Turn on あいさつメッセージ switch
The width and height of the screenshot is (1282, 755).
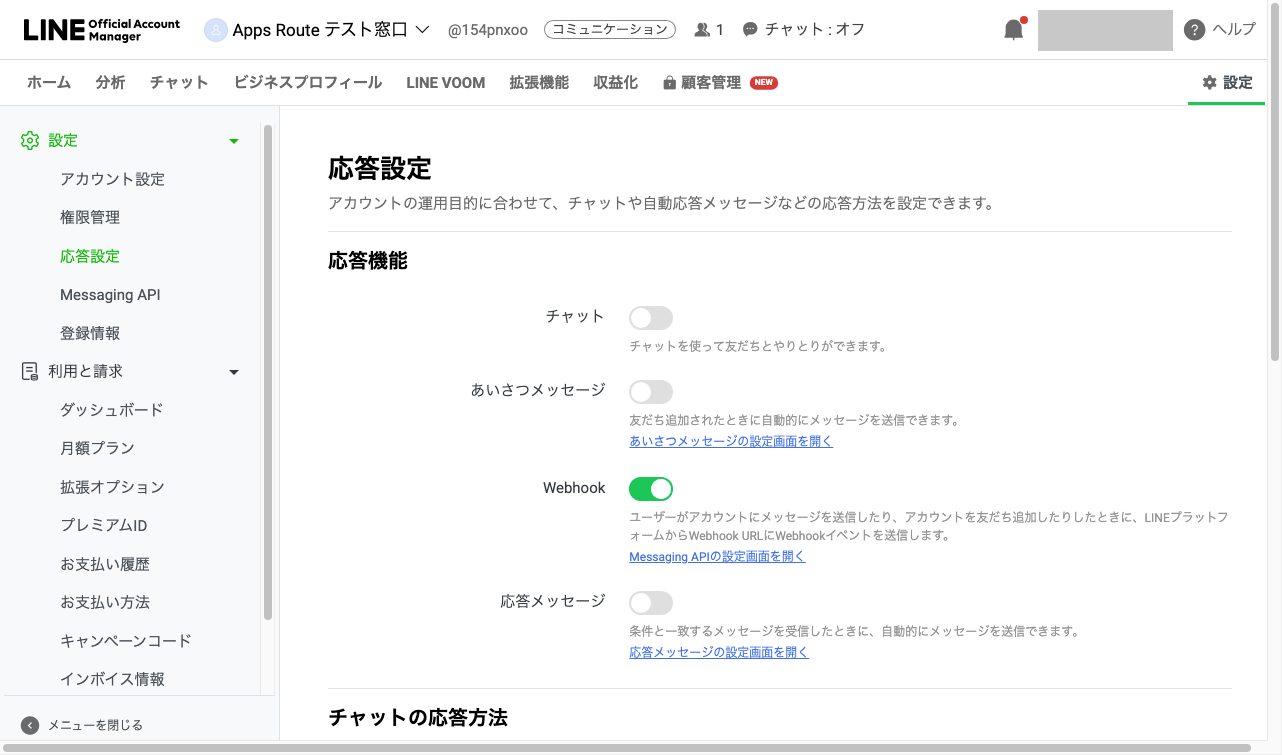coord(651,392)
